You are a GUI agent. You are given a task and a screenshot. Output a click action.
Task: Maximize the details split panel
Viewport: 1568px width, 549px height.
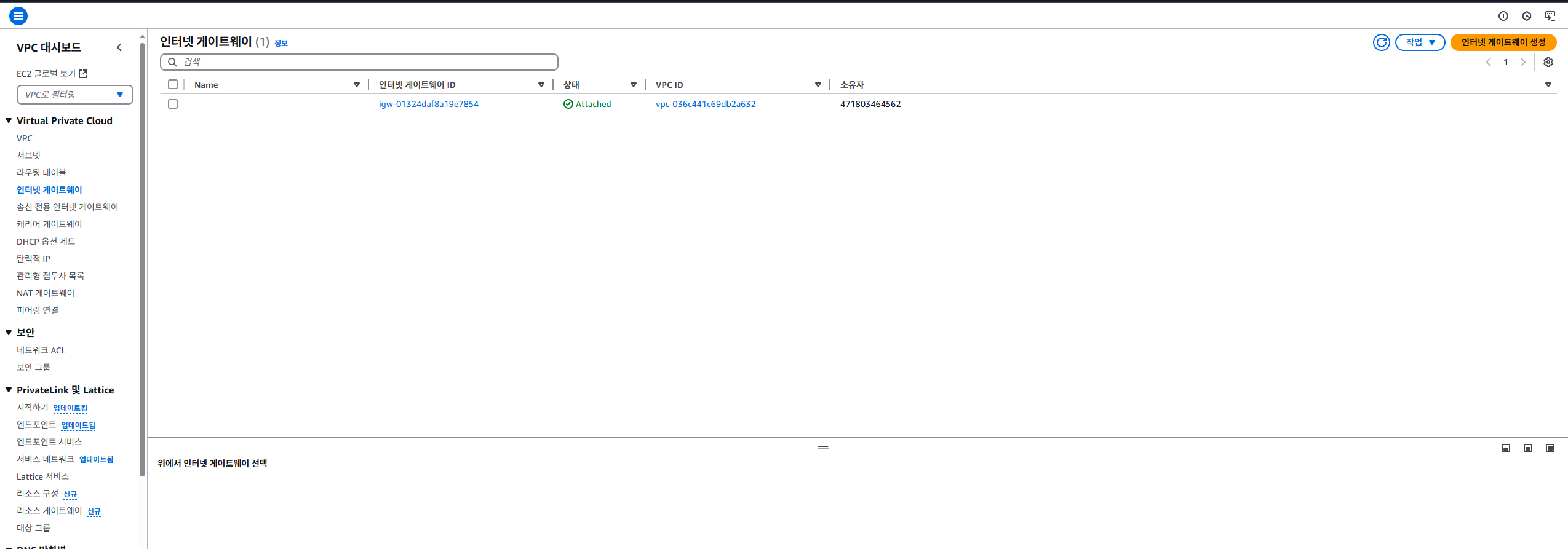click(x=1550, y=448)
